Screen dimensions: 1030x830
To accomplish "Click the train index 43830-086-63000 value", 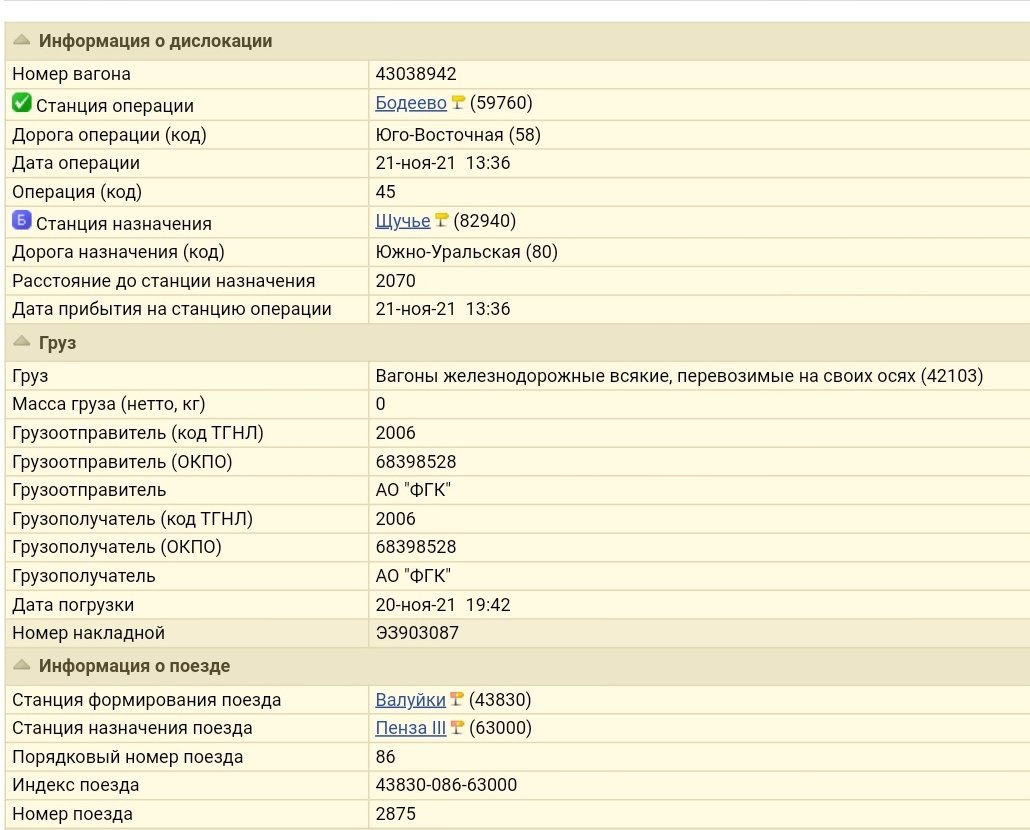I will pos(446,785).
